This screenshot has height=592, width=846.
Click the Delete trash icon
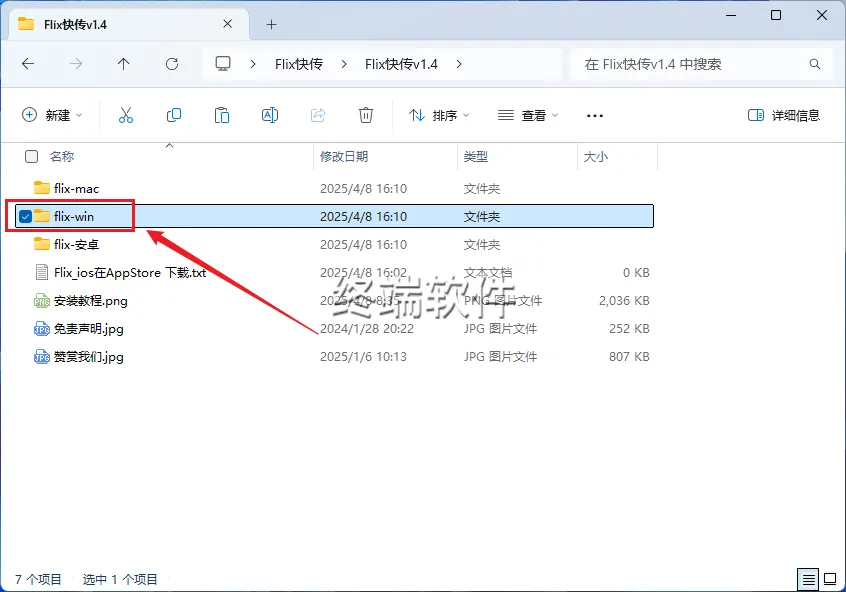tap(366, 115)
